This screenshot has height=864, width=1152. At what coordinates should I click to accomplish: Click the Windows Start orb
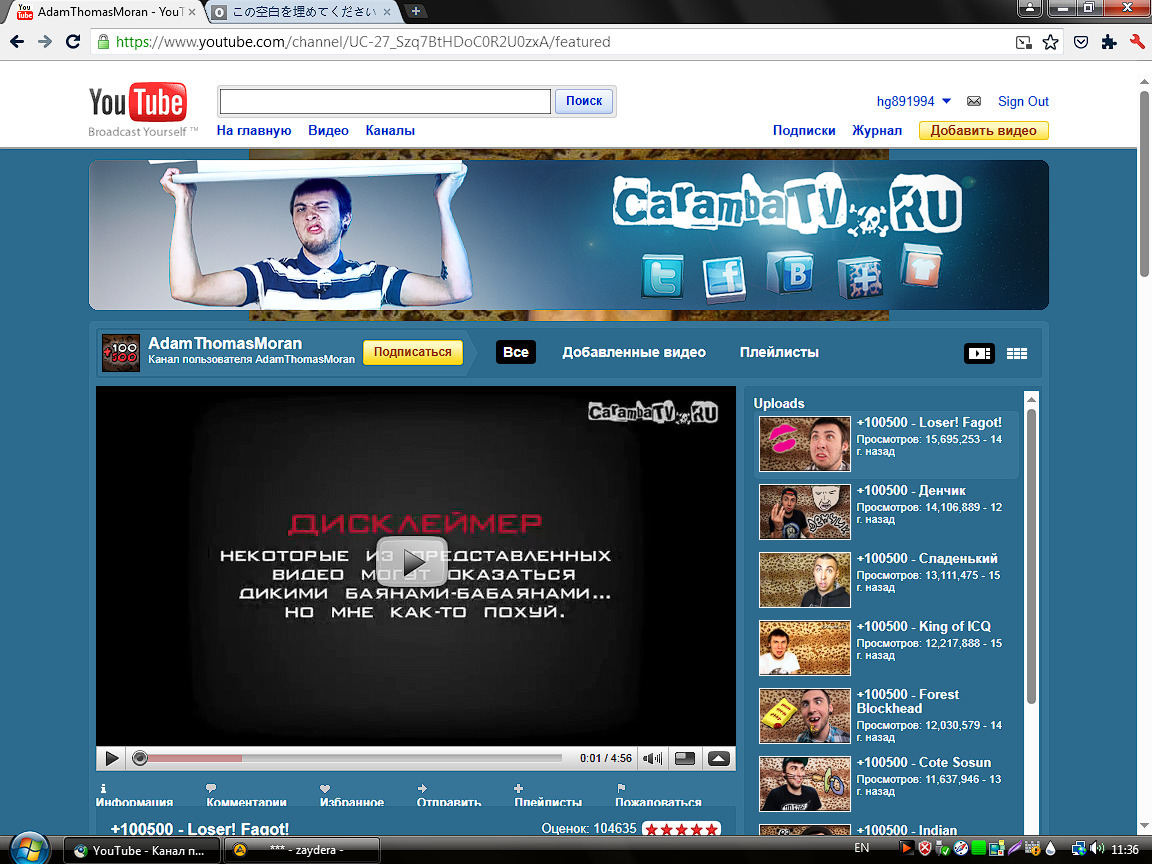tap(29, 849)
